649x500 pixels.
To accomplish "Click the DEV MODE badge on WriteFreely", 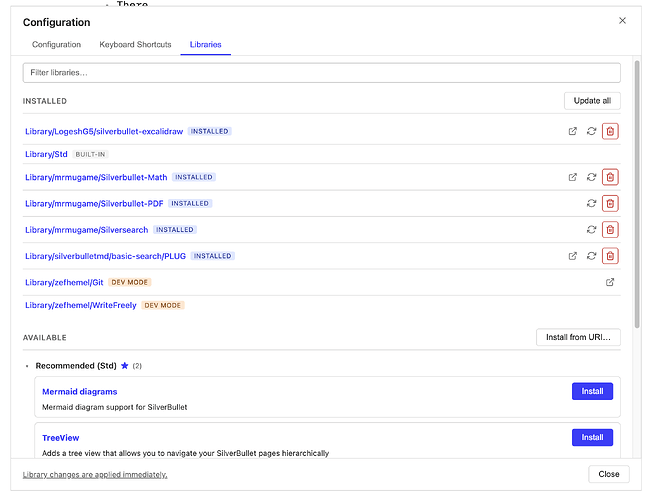I will point(163,305).
